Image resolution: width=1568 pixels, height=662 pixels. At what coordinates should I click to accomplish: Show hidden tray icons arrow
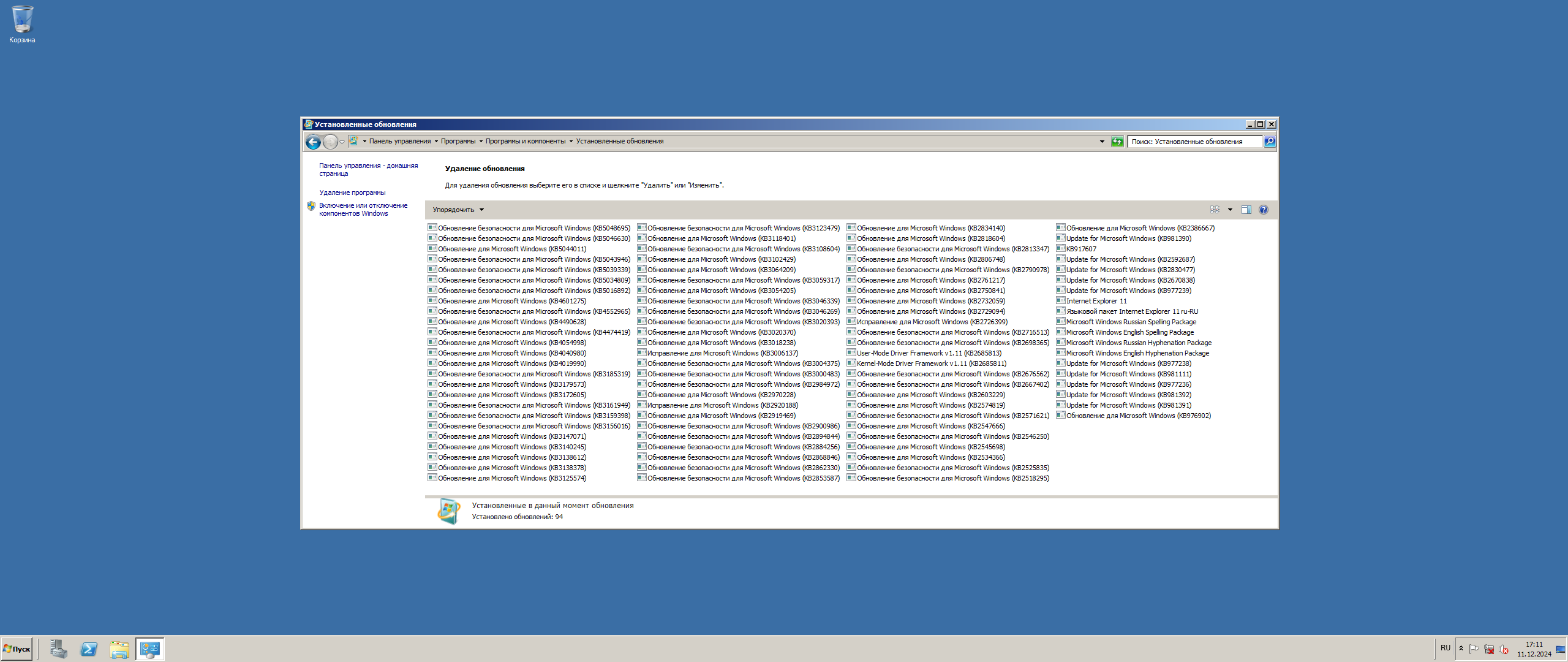[x=1461, y=649]
